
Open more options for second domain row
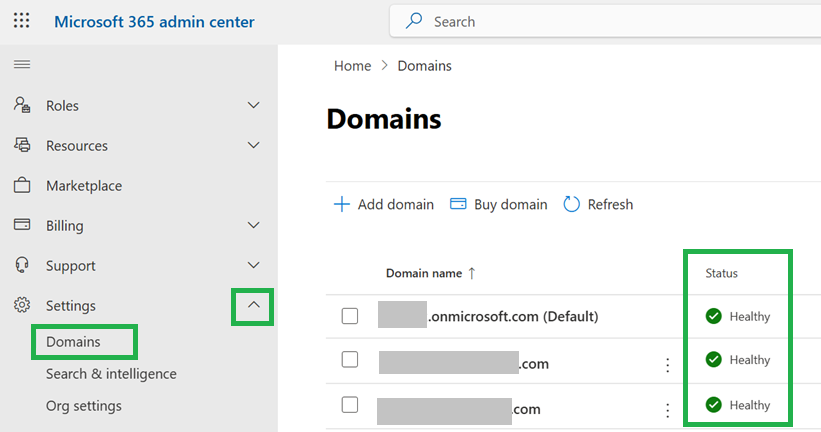[x=668, y=365]
